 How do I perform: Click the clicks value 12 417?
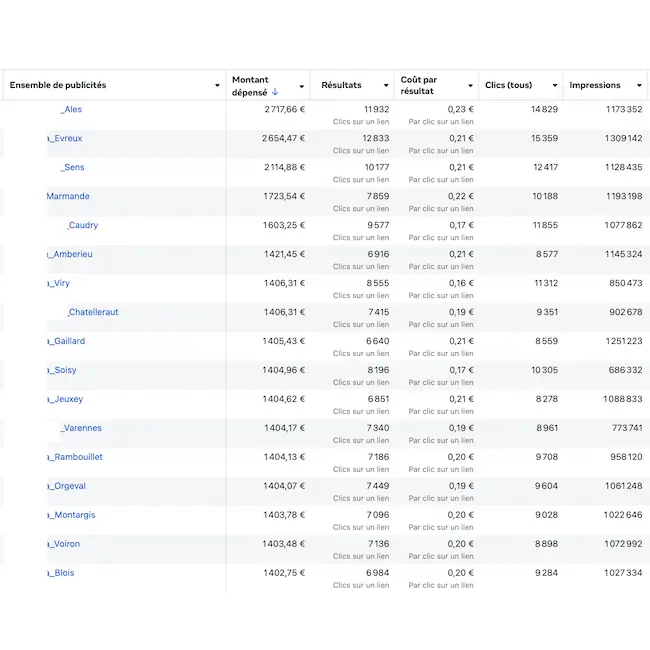(546, 167)
